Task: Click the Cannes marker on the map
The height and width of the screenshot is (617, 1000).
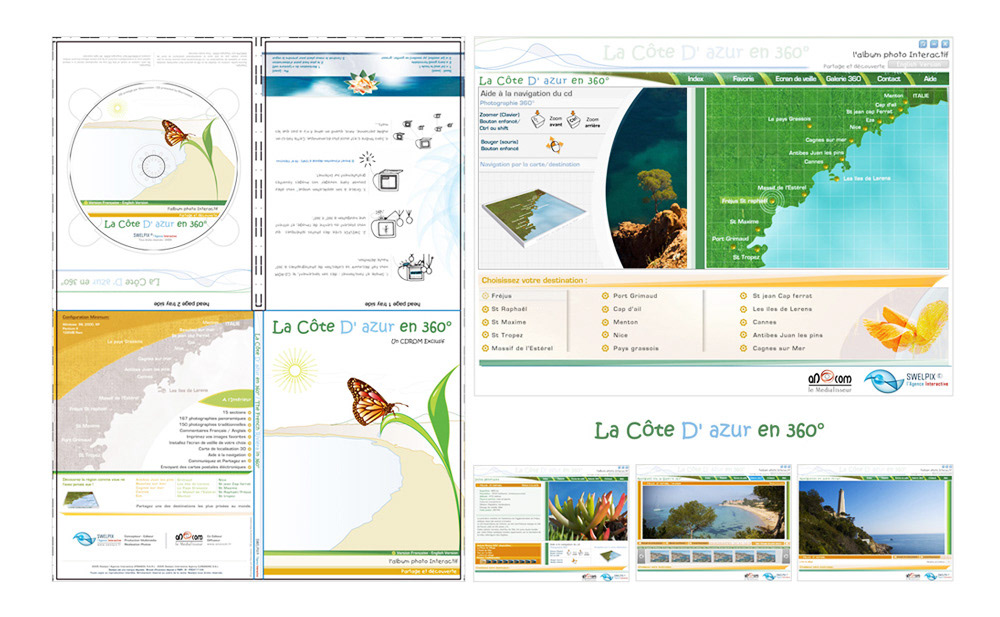Action: 827,167
